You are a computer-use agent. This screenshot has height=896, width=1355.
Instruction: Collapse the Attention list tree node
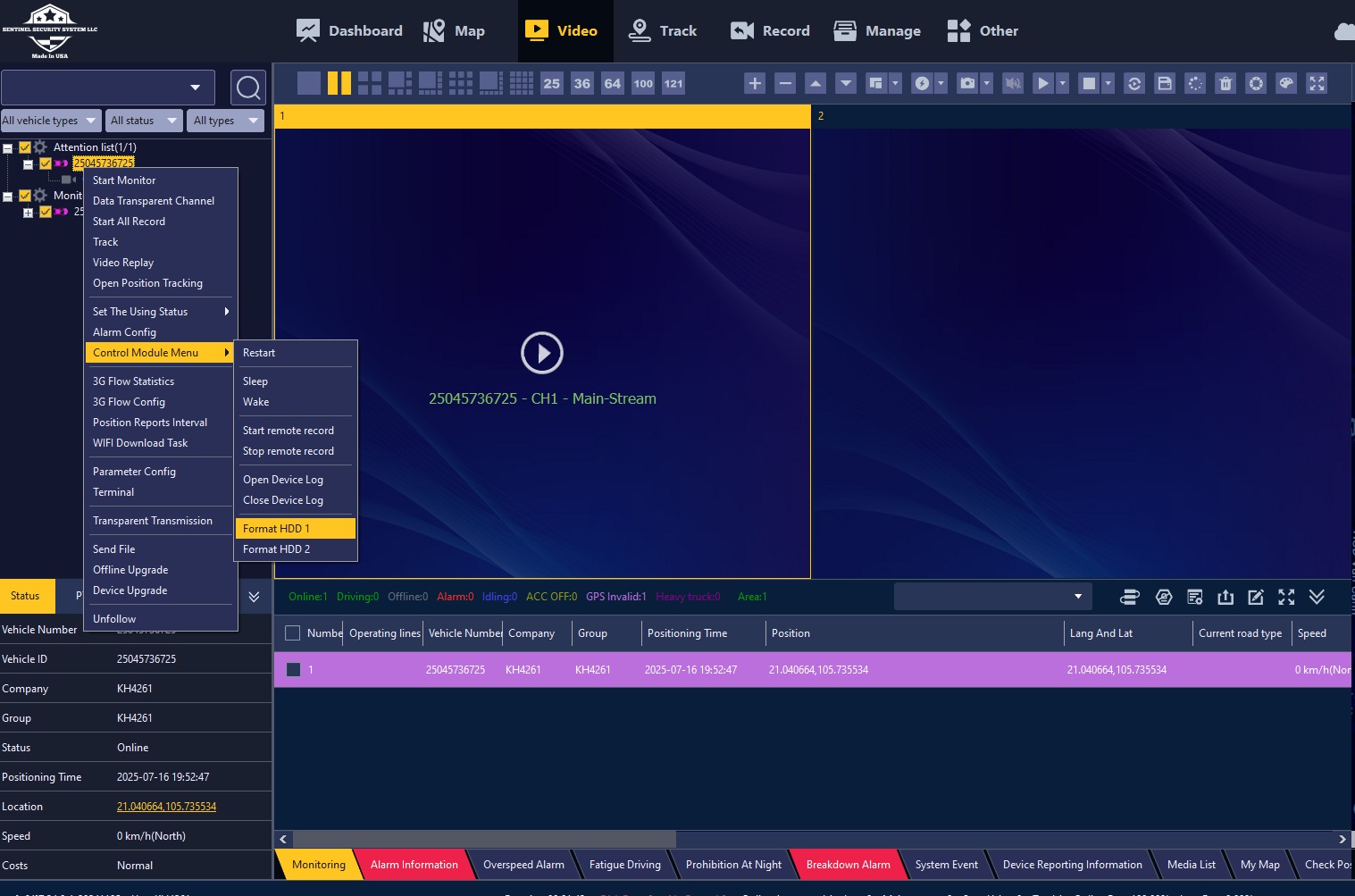(7, 148)
